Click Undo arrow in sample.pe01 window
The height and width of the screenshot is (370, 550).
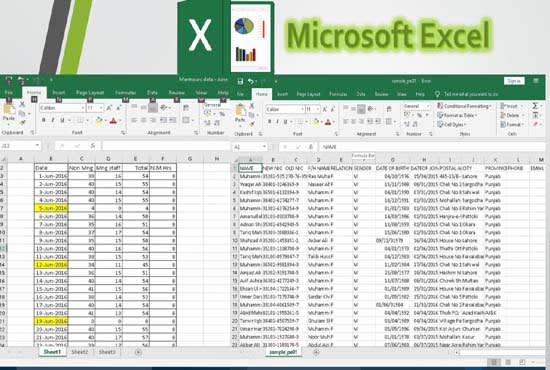(x=250, y=81)
